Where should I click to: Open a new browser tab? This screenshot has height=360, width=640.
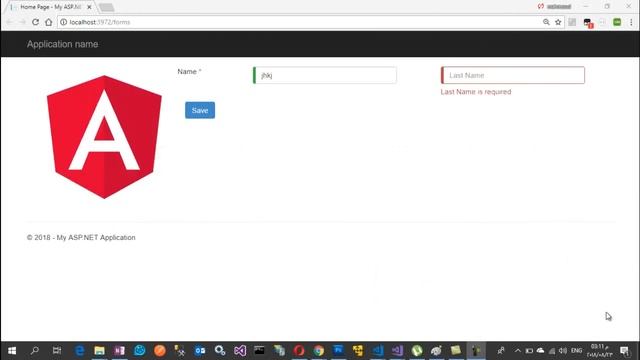(x=107, y=7)
